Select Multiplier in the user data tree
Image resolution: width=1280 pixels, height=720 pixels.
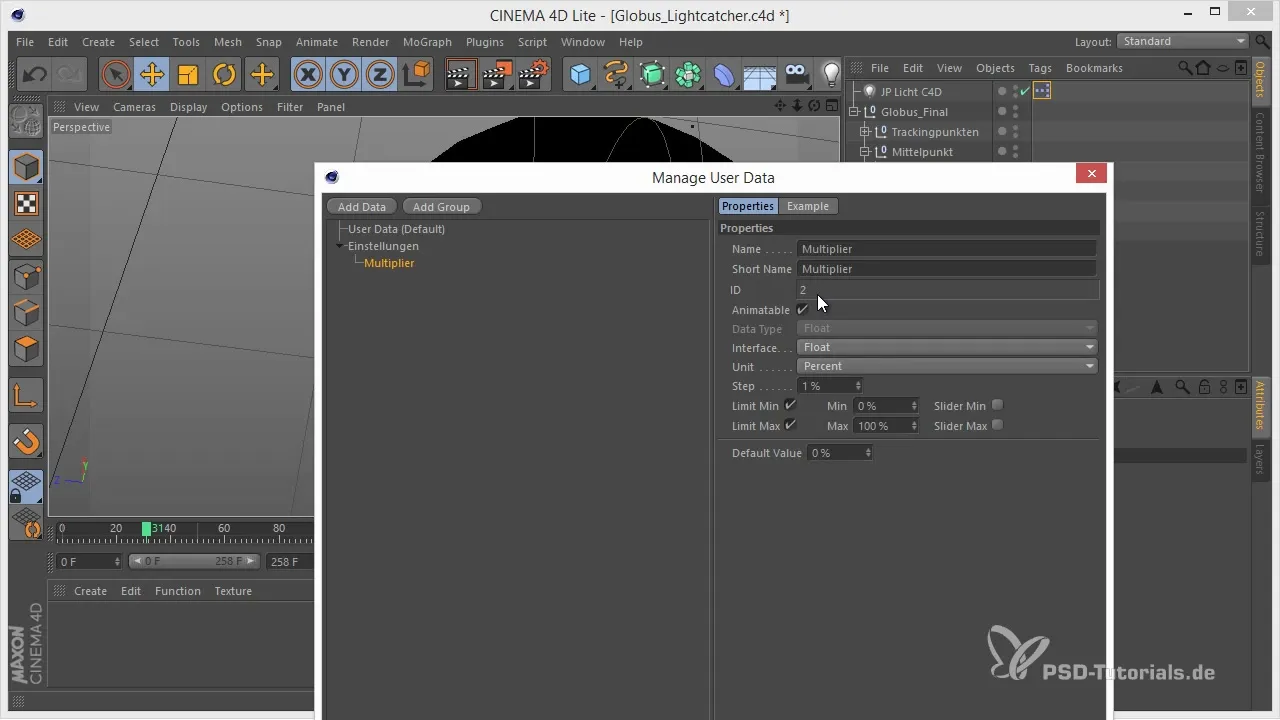(x=389, y=263)
